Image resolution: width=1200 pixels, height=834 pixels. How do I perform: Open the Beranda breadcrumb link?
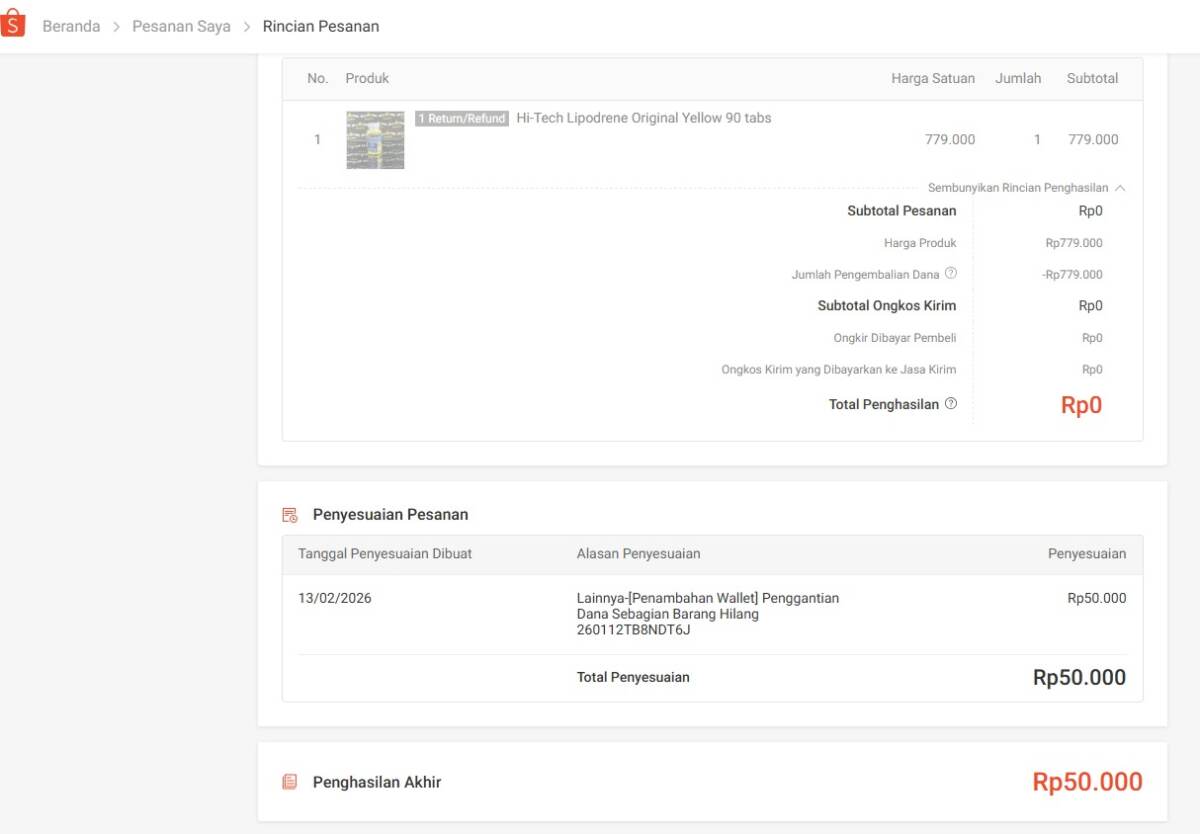[x=71, y=26]
